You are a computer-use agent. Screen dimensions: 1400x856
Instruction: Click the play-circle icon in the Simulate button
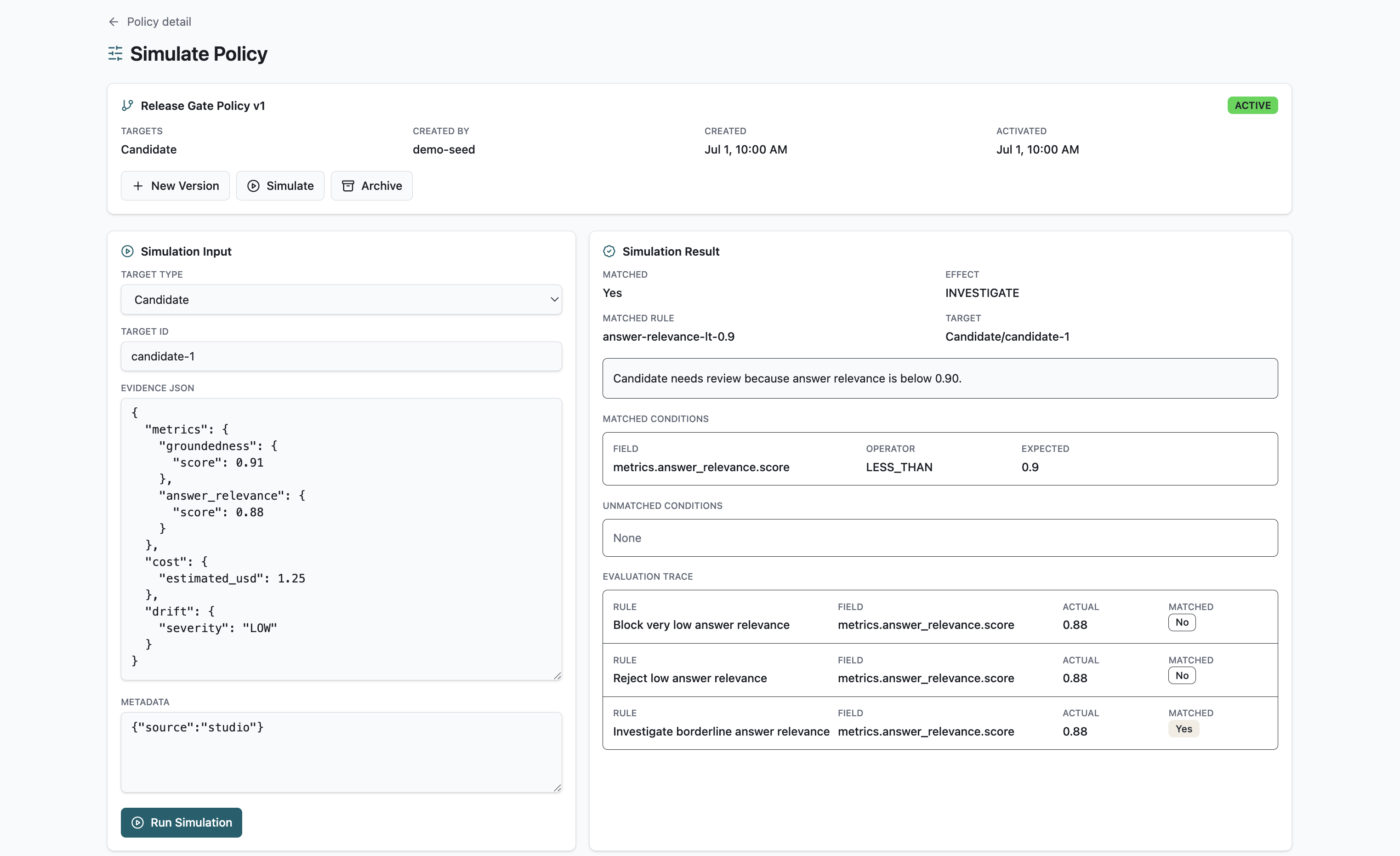[253, 186]
